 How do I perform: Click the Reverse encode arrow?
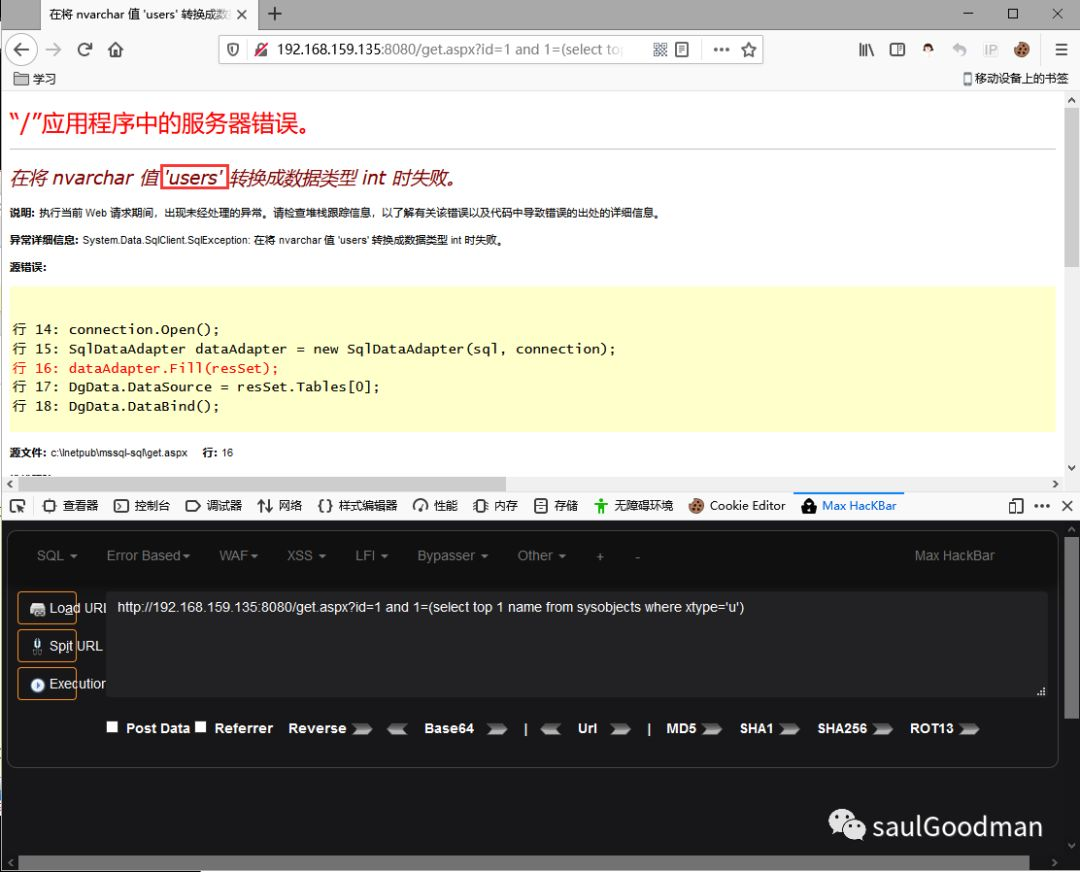[x=362, y=729]
